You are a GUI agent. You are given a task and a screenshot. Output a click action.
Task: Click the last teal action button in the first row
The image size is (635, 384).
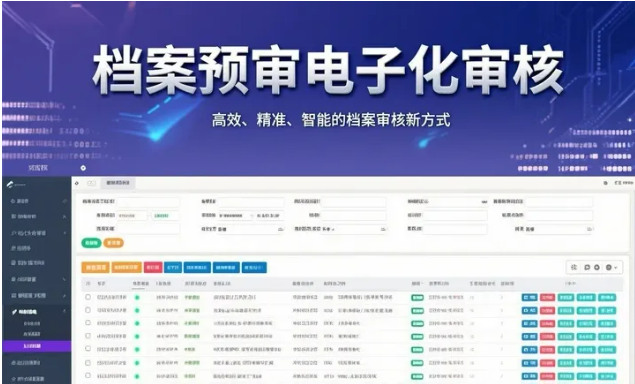tap(607, 297)
